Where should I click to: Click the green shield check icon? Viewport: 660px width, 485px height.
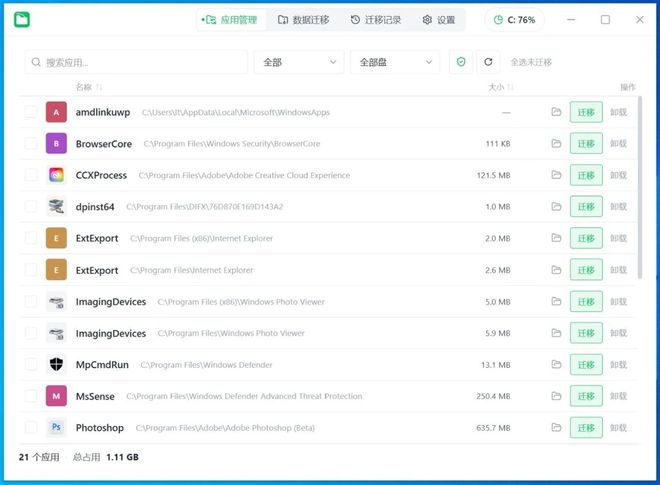coord(461,62)
